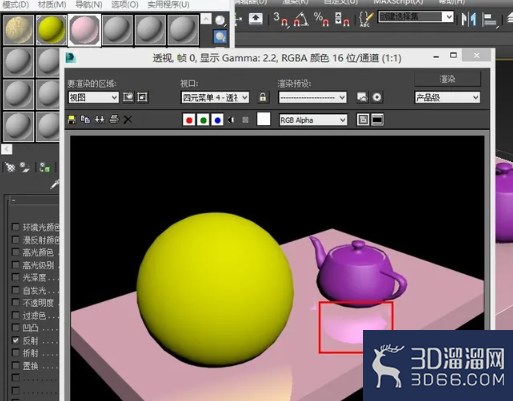Viewport: 513px width, 401px height.
Task: Open render setup dialog icon
Action: pos(362,97)
